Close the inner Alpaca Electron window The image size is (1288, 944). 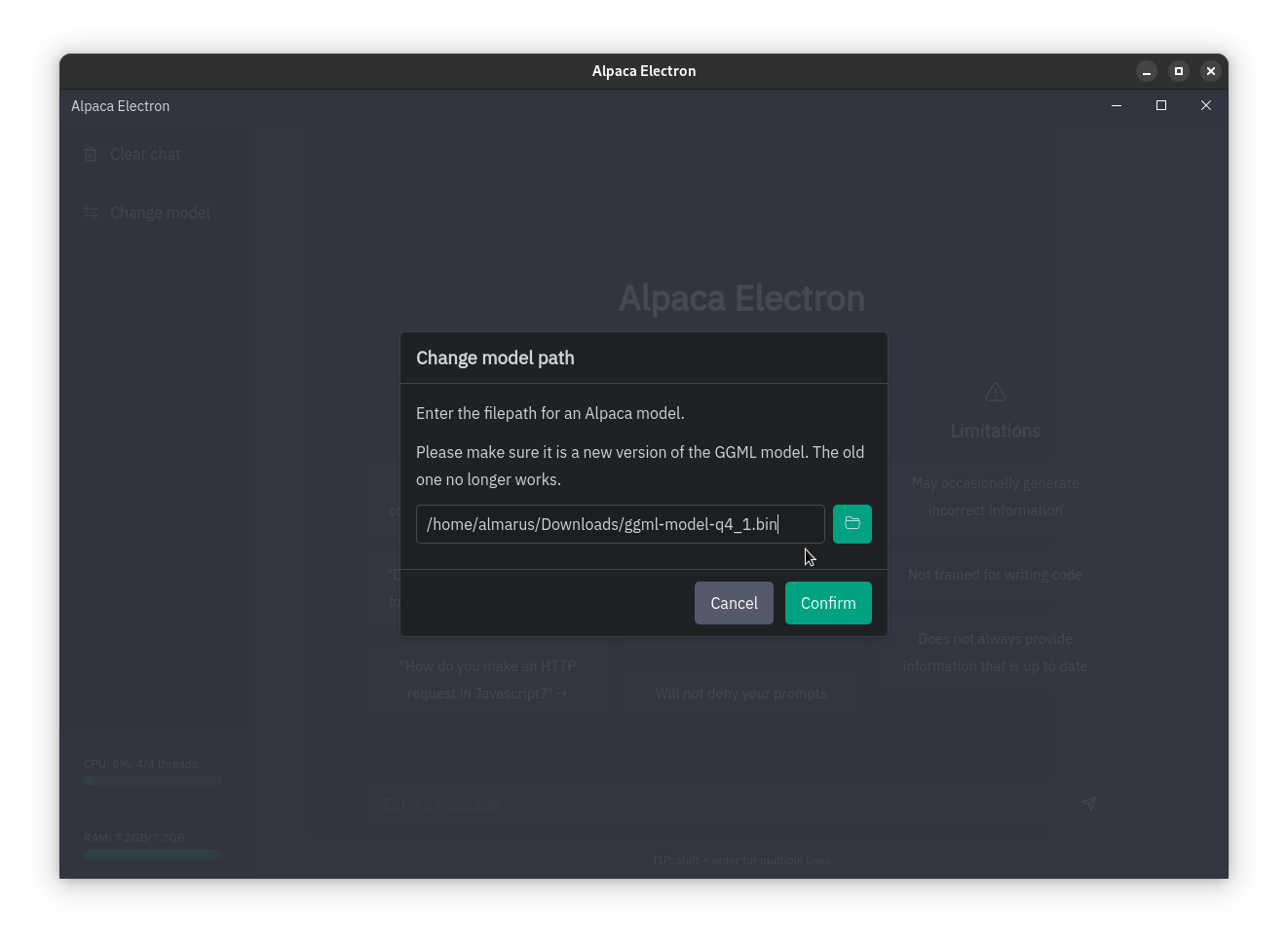pos(1206,105)
